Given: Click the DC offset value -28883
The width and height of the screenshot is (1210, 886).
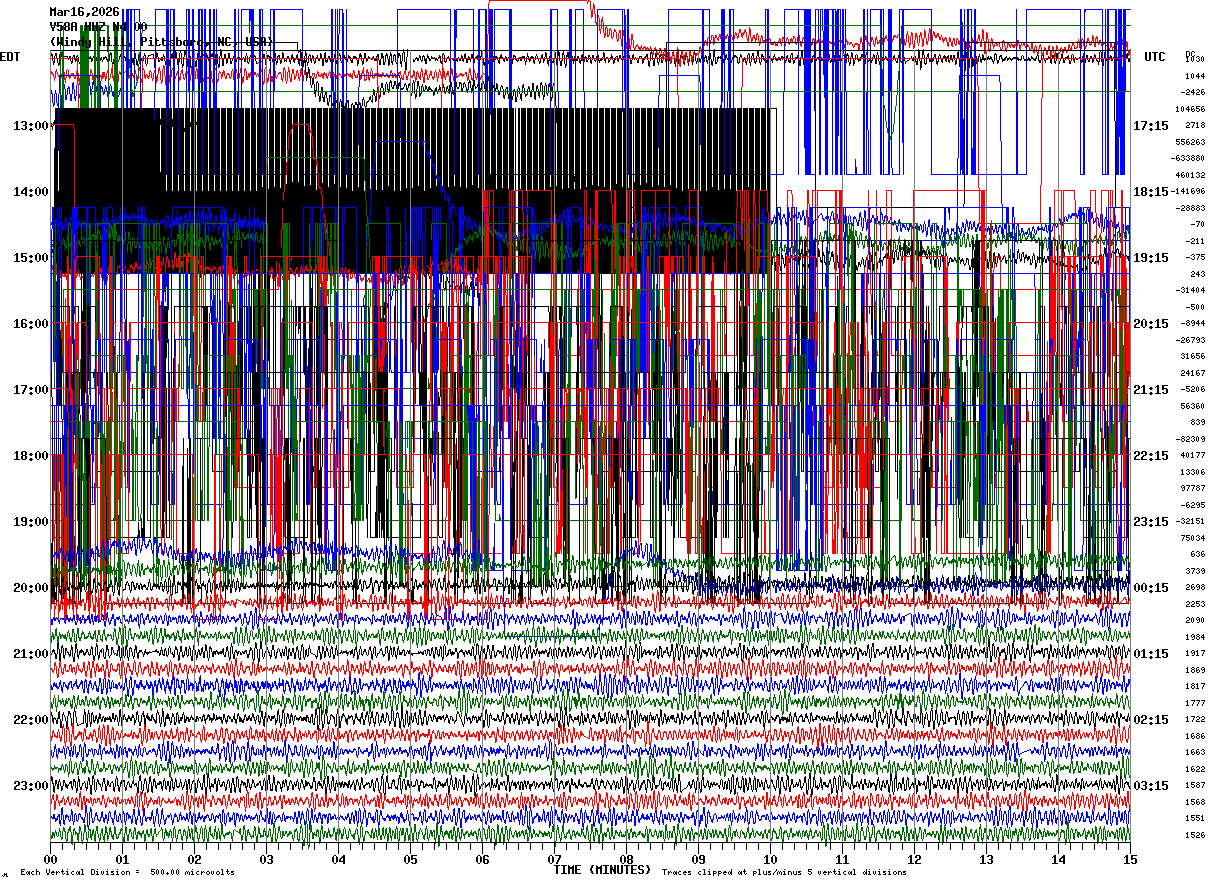Looking at the screenshot, I should pyautogui.click(x=1192, y=208).
